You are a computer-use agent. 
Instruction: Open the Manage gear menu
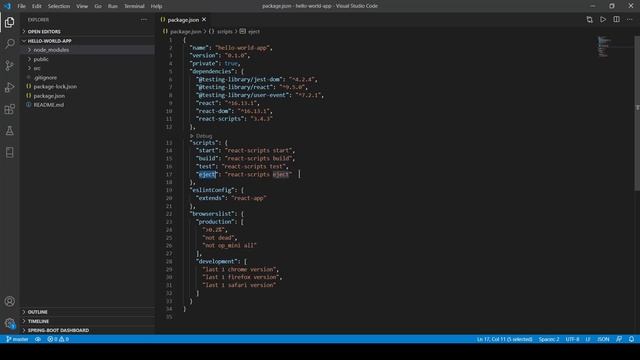coord(9,323)
